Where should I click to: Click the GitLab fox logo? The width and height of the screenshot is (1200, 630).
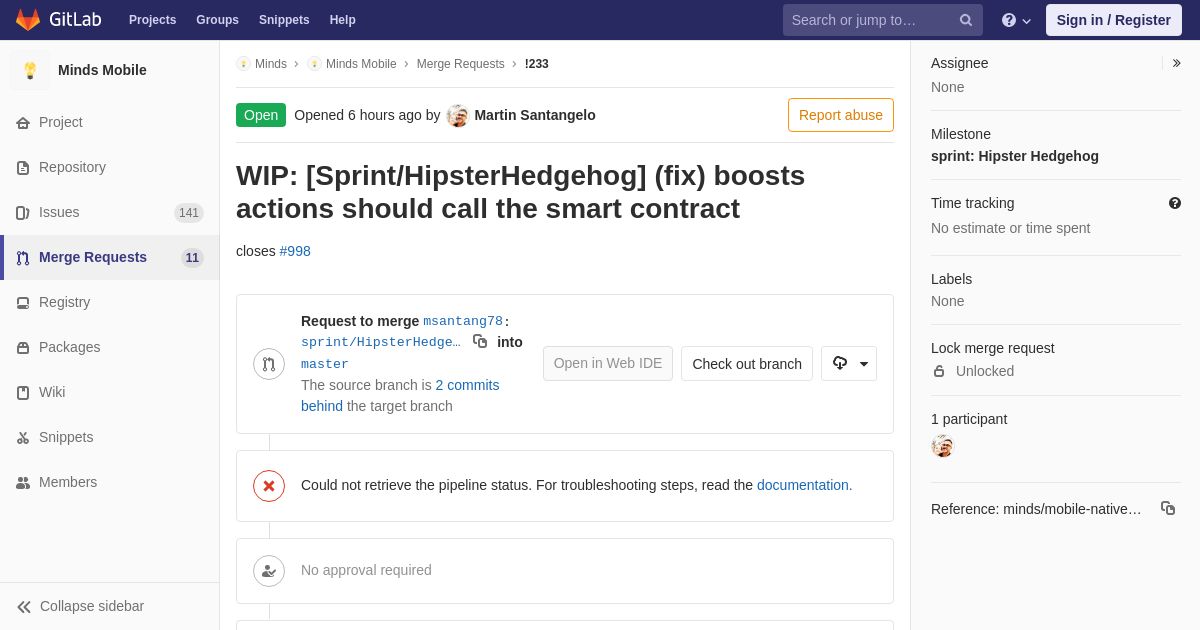(28, 20)
